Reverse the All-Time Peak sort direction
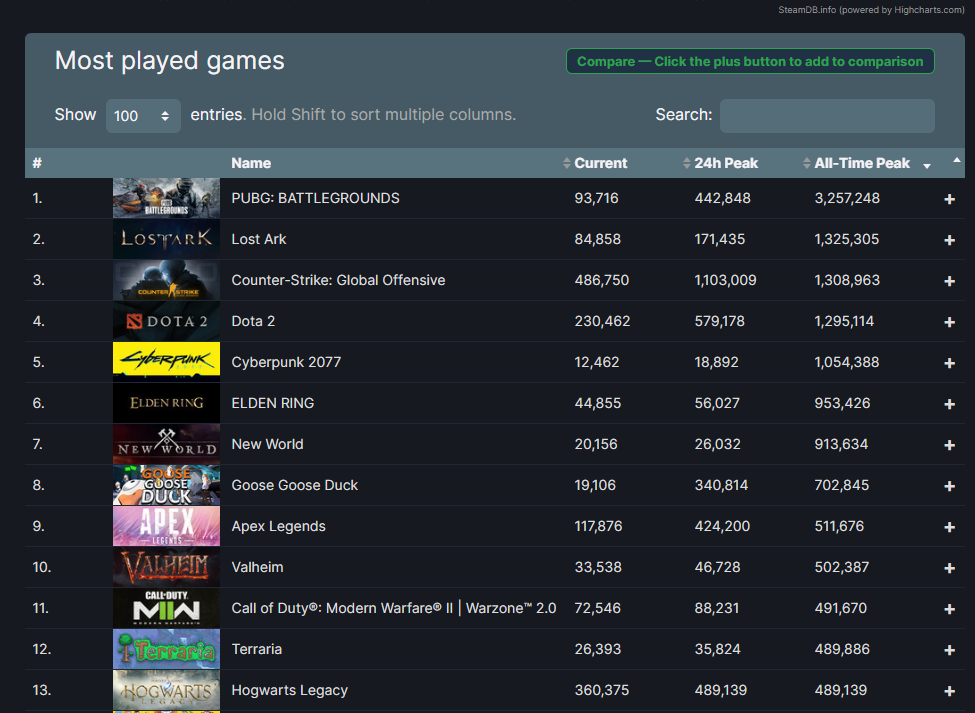975x713 pixels. 926,166
